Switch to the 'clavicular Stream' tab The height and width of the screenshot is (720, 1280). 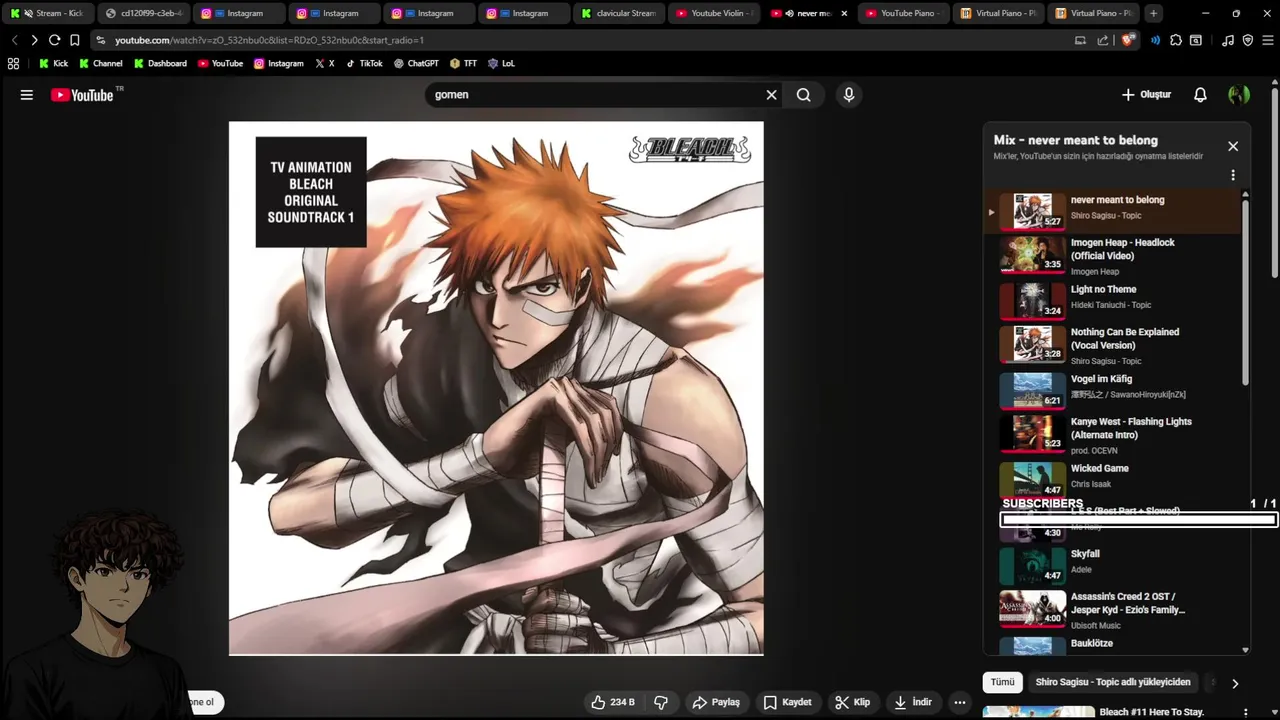pyautogui.click(x=617, y=13)
